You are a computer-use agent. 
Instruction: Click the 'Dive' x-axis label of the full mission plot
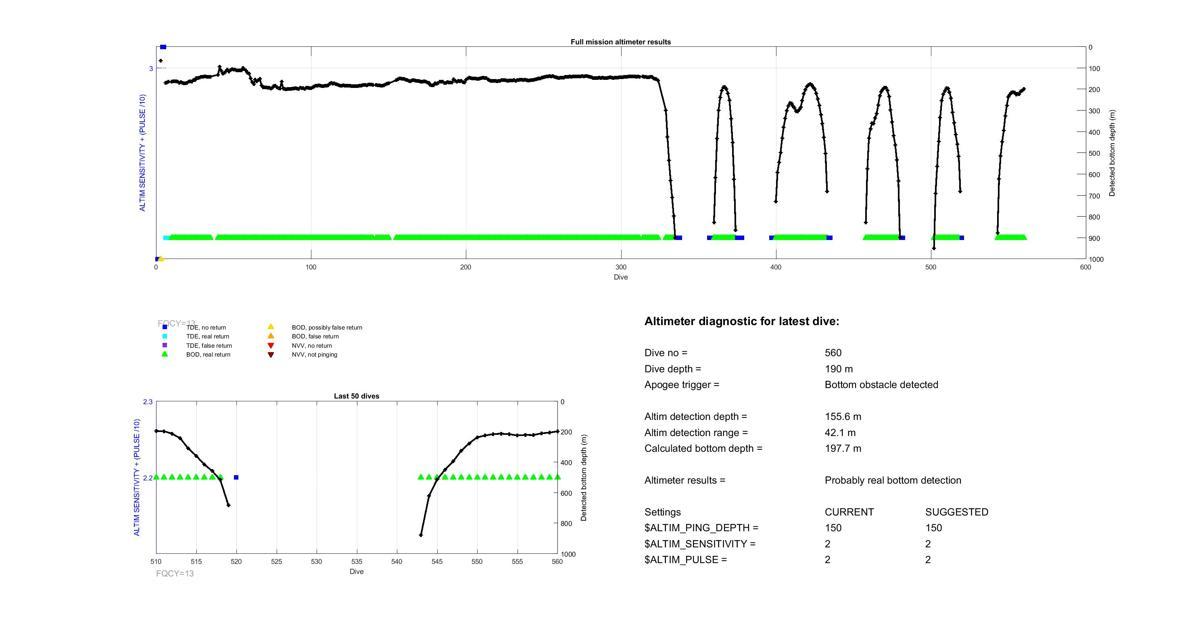[x=621, y=277]
